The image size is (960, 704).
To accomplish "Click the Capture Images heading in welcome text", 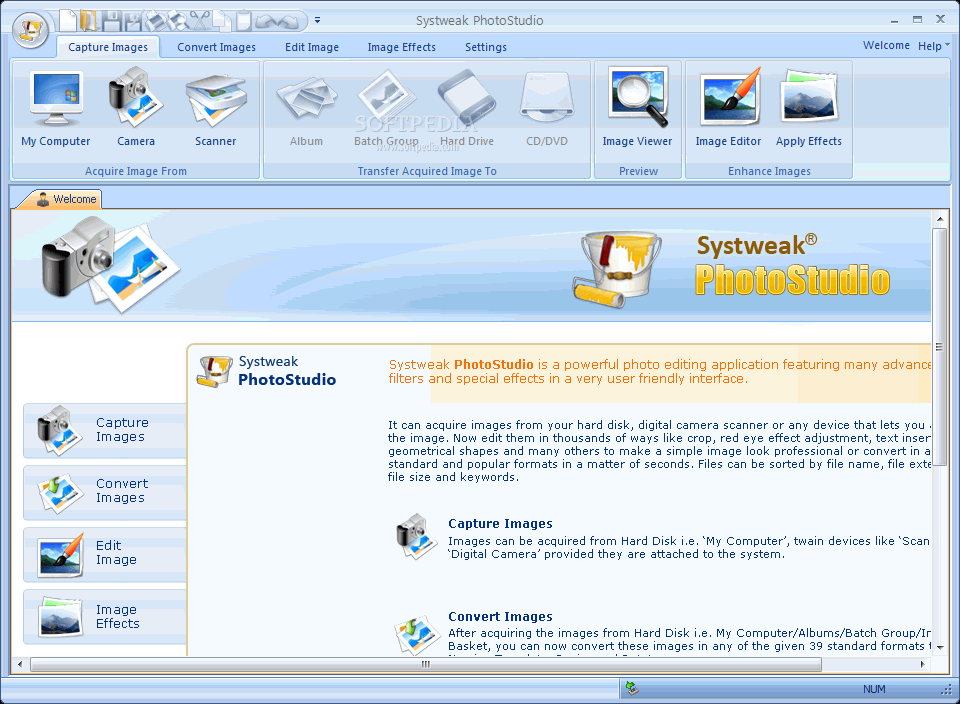I will 500,523.
